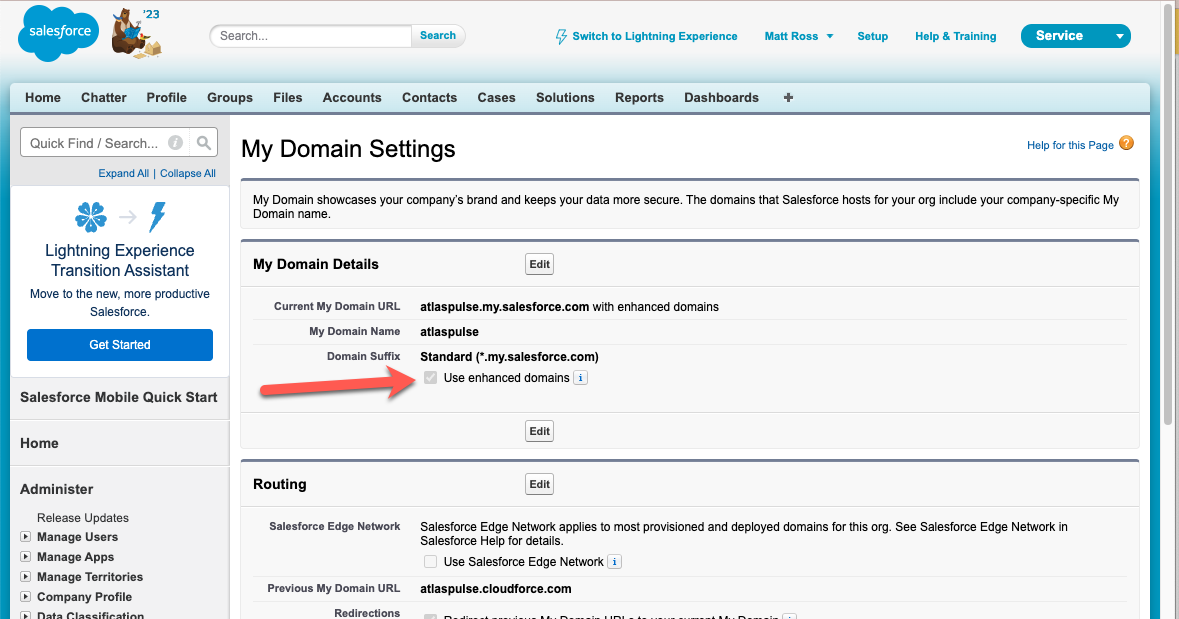Enable the Use Salesforce Edge Network checkbox
Image resolution: width=1179 pixels, height=619 pixels.
click(430, 561)
